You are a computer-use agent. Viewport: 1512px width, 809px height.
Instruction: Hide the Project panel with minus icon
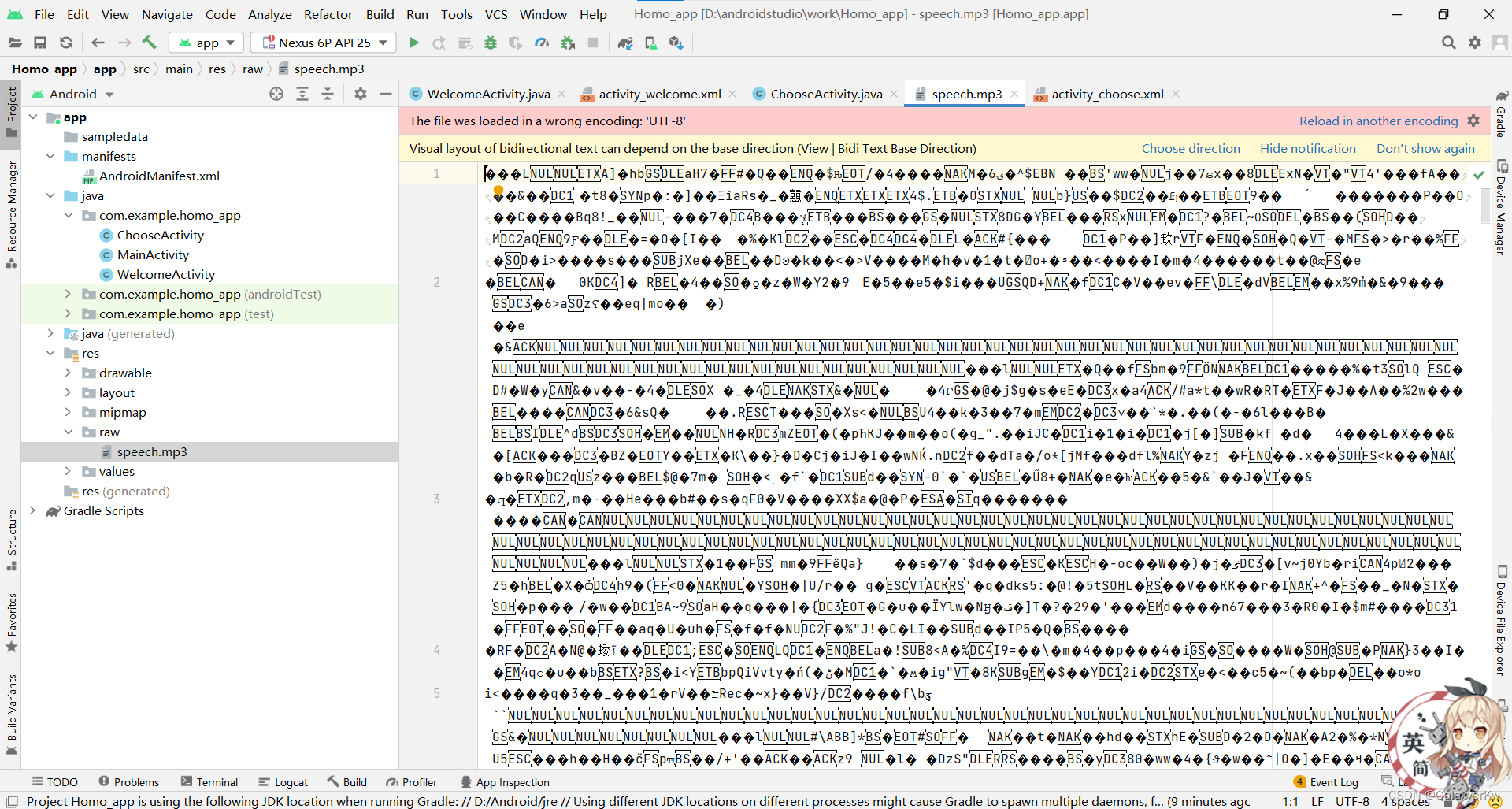click(x=386, y=94)
